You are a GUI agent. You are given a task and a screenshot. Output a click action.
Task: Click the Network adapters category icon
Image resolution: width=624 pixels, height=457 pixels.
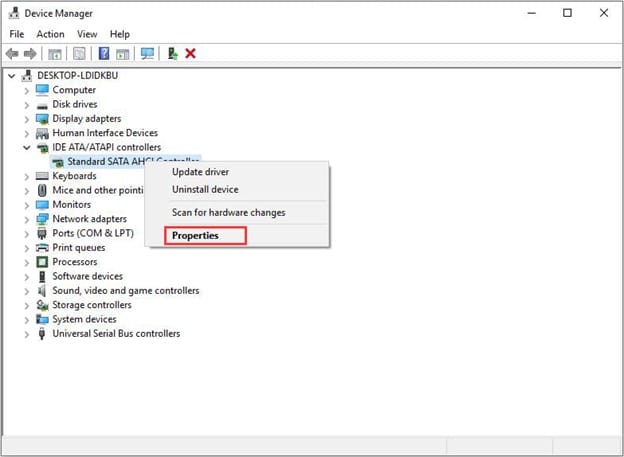42,219
